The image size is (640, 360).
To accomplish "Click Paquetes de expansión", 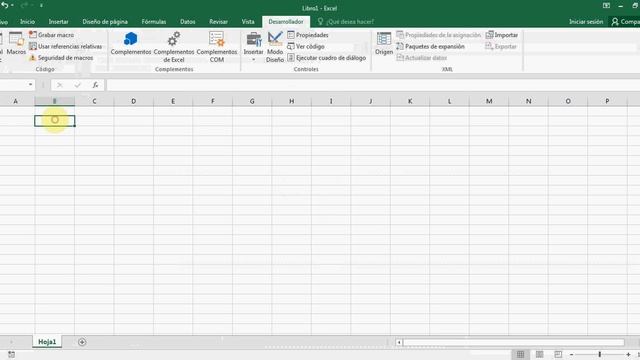I will [430, 47].
